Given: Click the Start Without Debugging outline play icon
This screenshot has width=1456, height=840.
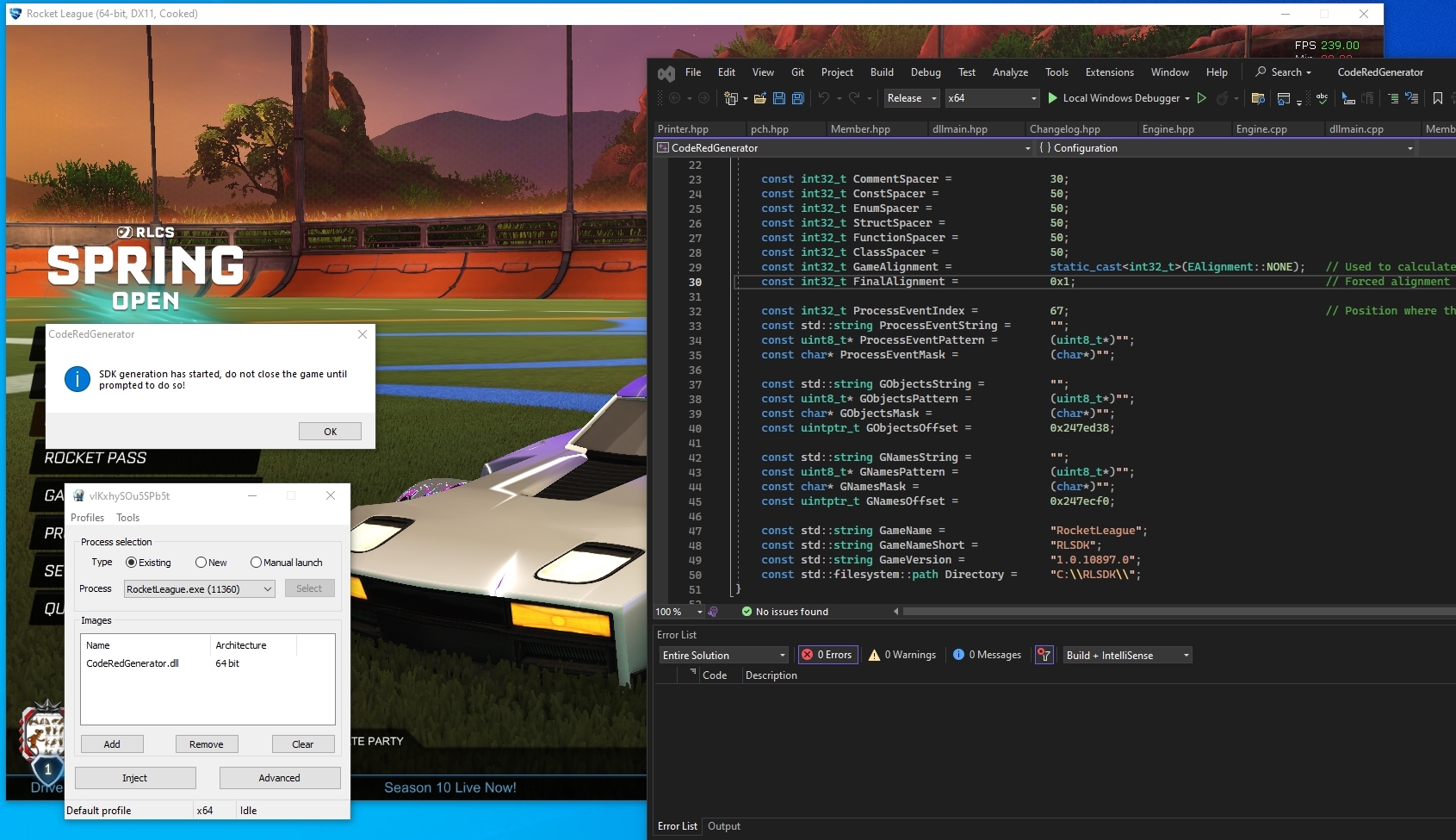Looking at the screenshot, I should pos(1202,98).
